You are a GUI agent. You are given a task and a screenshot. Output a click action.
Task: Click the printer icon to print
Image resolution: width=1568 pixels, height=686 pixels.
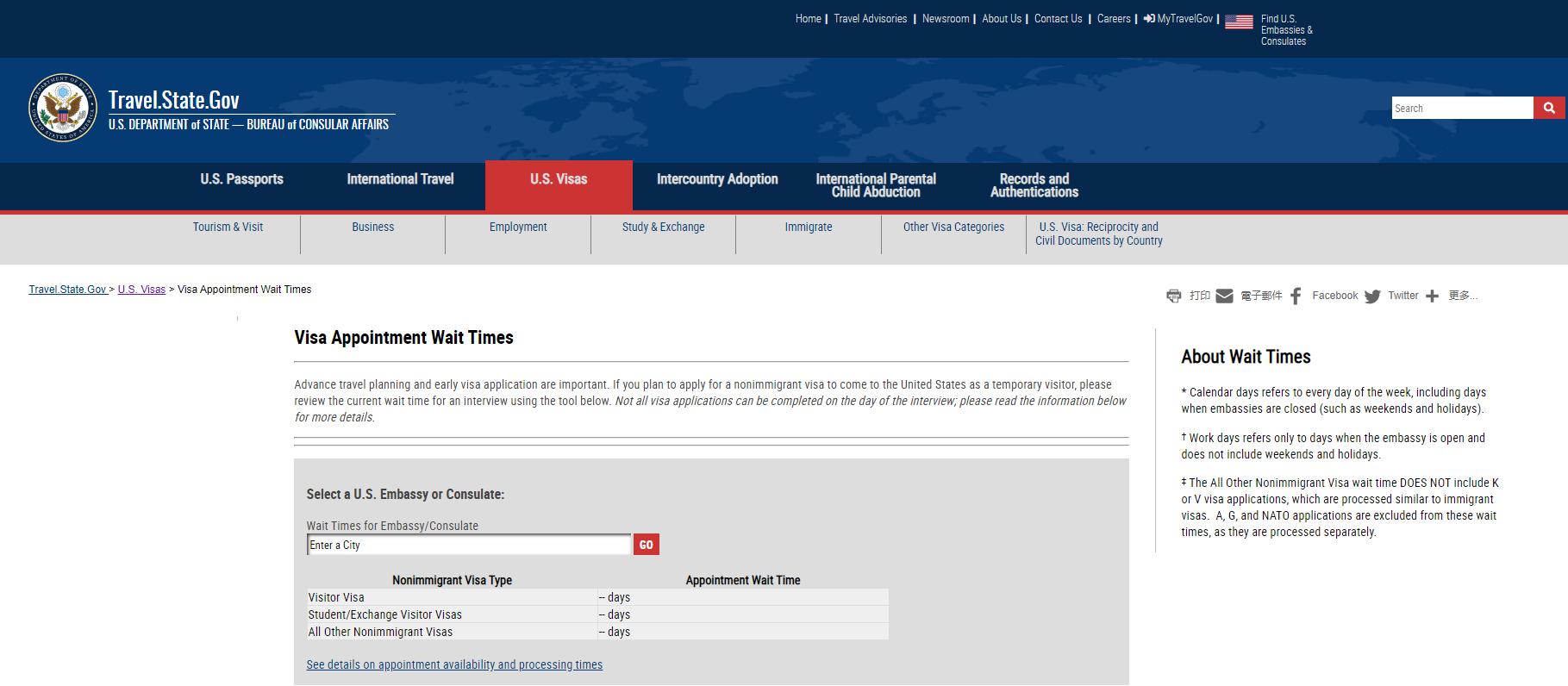(x=1173, y=296)
